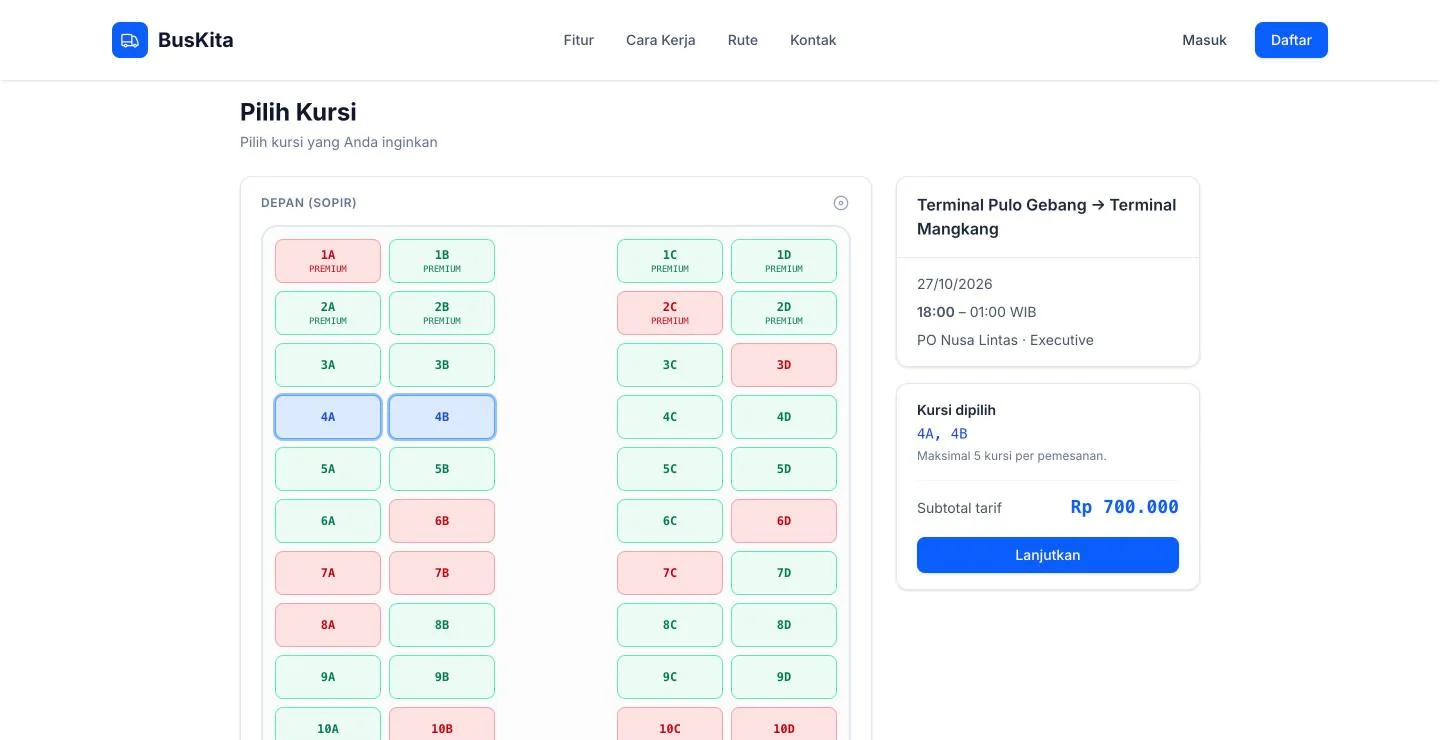This screenshot has height=740, width=1440.
Task: Click the Daftar sign-up button
Action: coord(1291,40)
